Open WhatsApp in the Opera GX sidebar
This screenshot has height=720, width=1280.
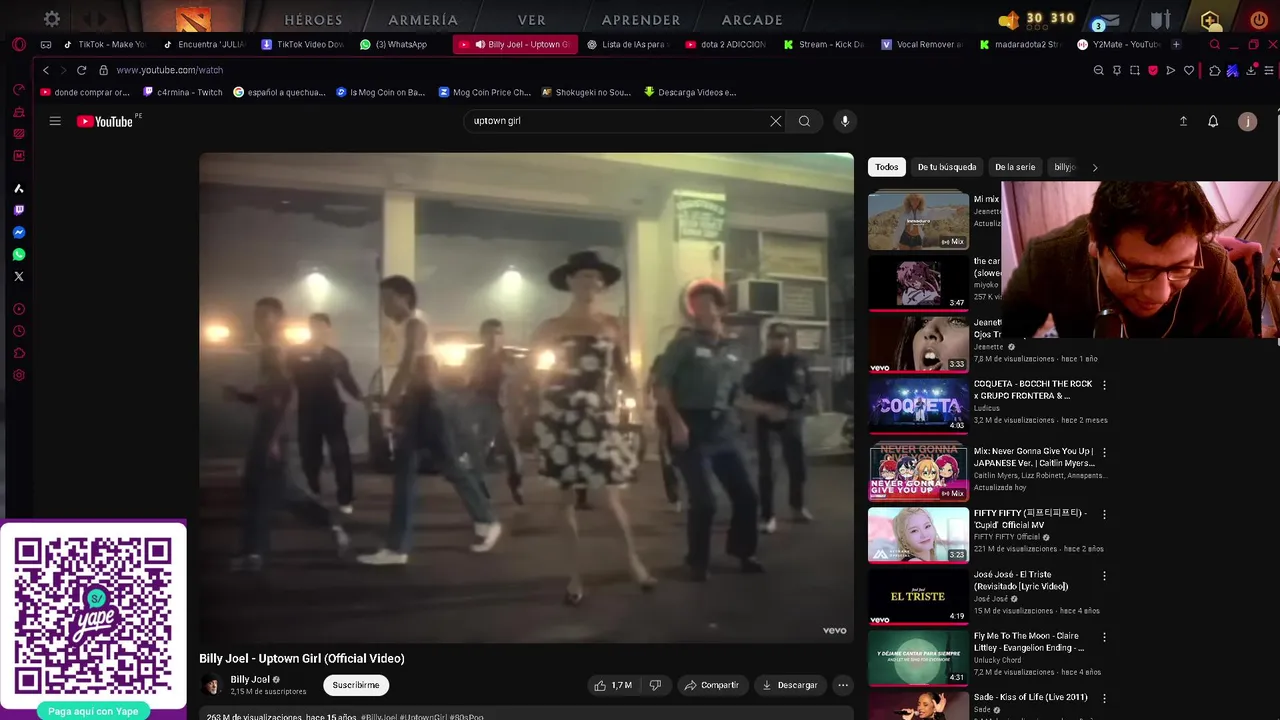[18, 254]
